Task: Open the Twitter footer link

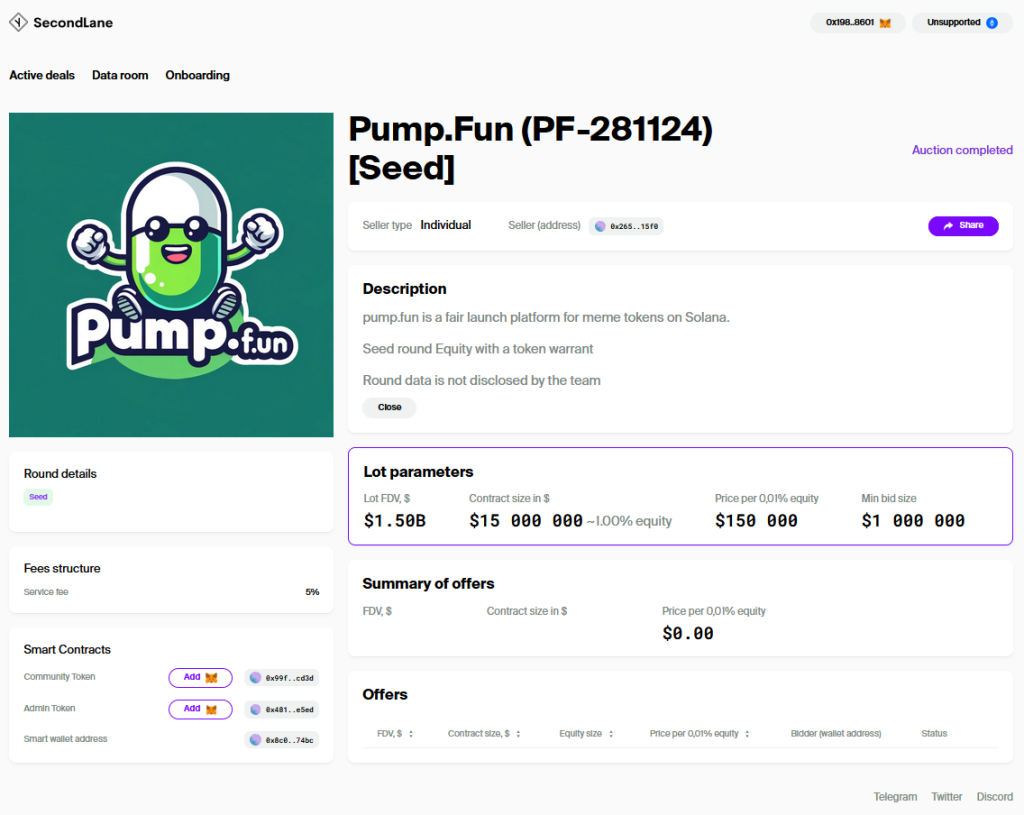Action: pos(946,797)
